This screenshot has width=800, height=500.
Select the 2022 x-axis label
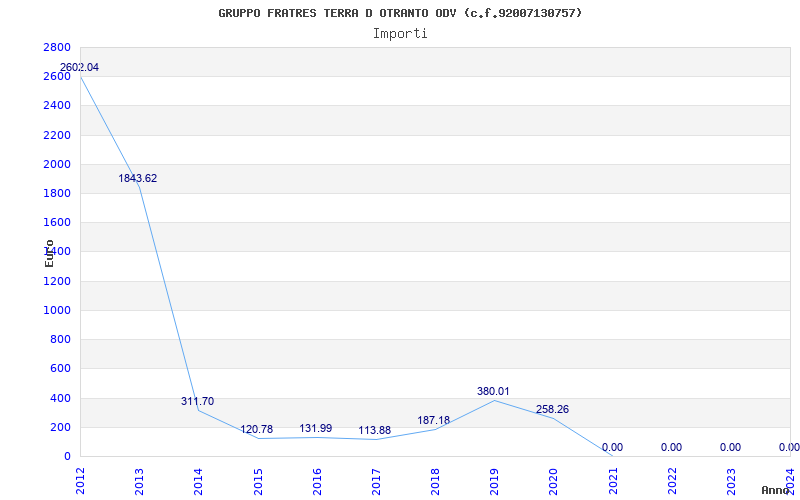point(672,481)
